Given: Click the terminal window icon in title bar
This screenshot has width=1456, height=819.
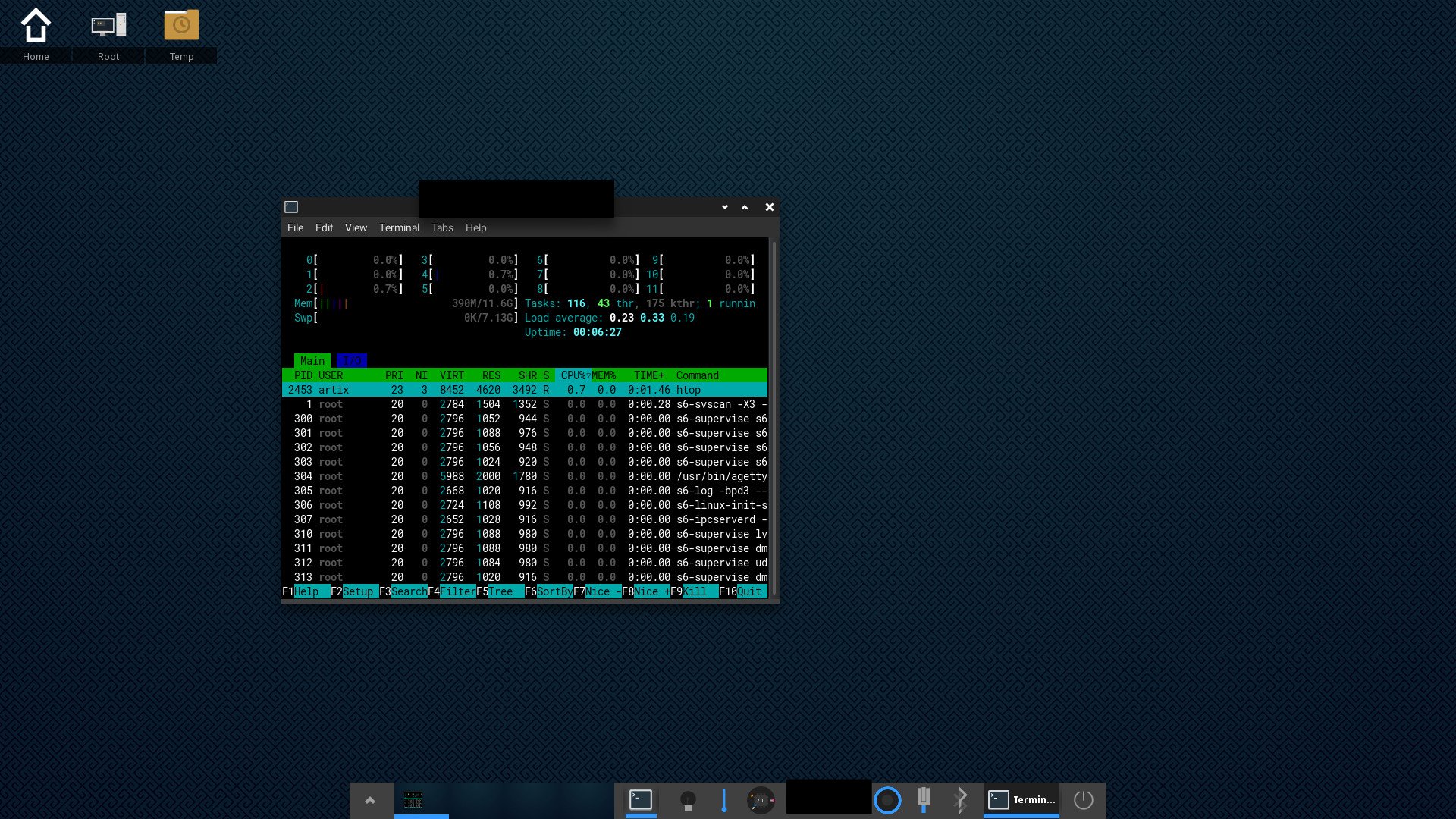Looking at the screenshot, I should click(291, 207).
